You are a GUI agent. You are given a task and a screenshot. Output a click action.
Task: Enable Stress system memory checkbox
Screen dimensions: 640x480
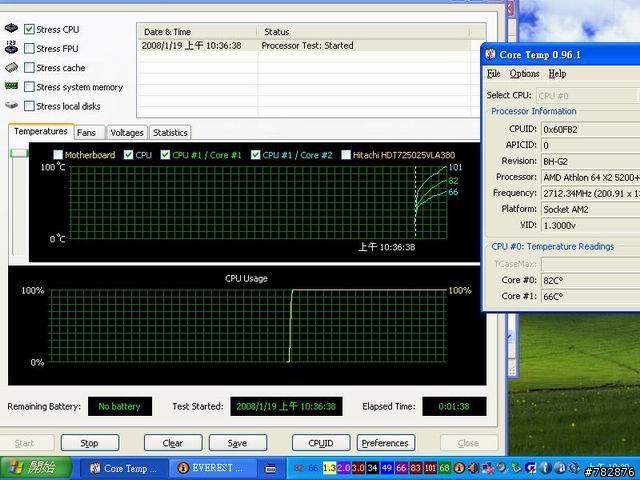[x=29, y=87]
